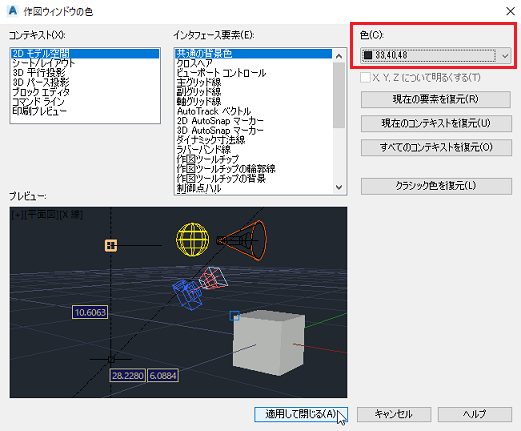521x431 pixels.
Task: Click the orange AutoSnap marker icon in preview
Action: click(111, 246)
